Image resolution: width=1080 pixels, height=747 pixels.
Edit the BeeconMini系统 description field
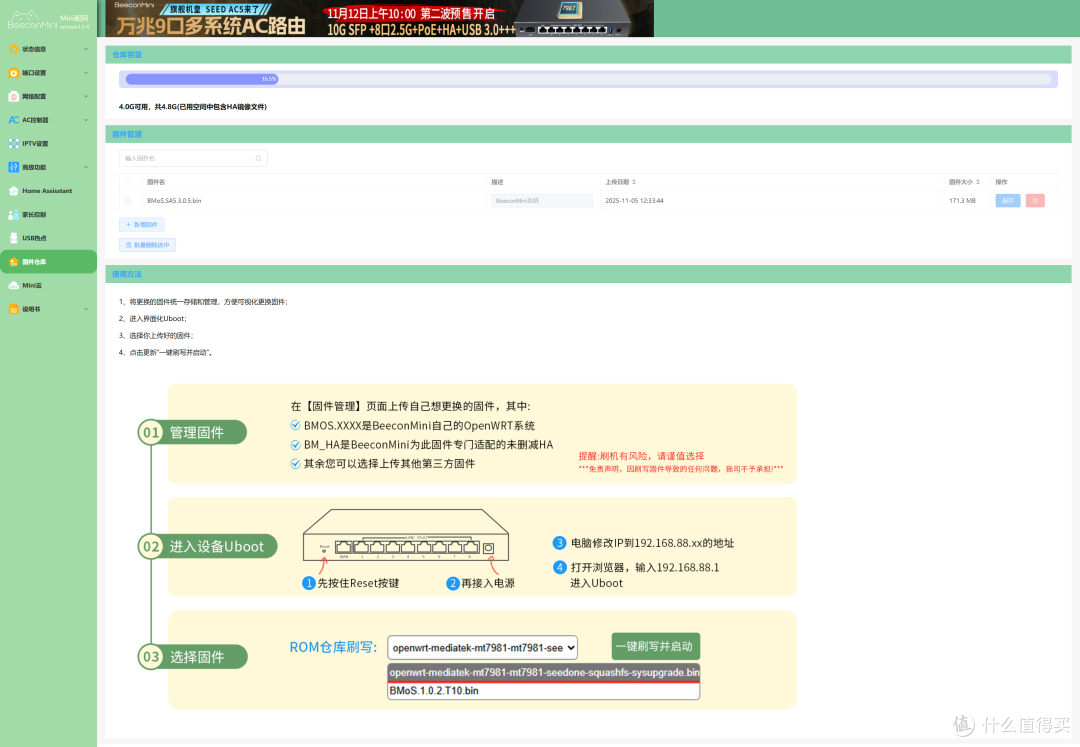[x=542, y=200]
